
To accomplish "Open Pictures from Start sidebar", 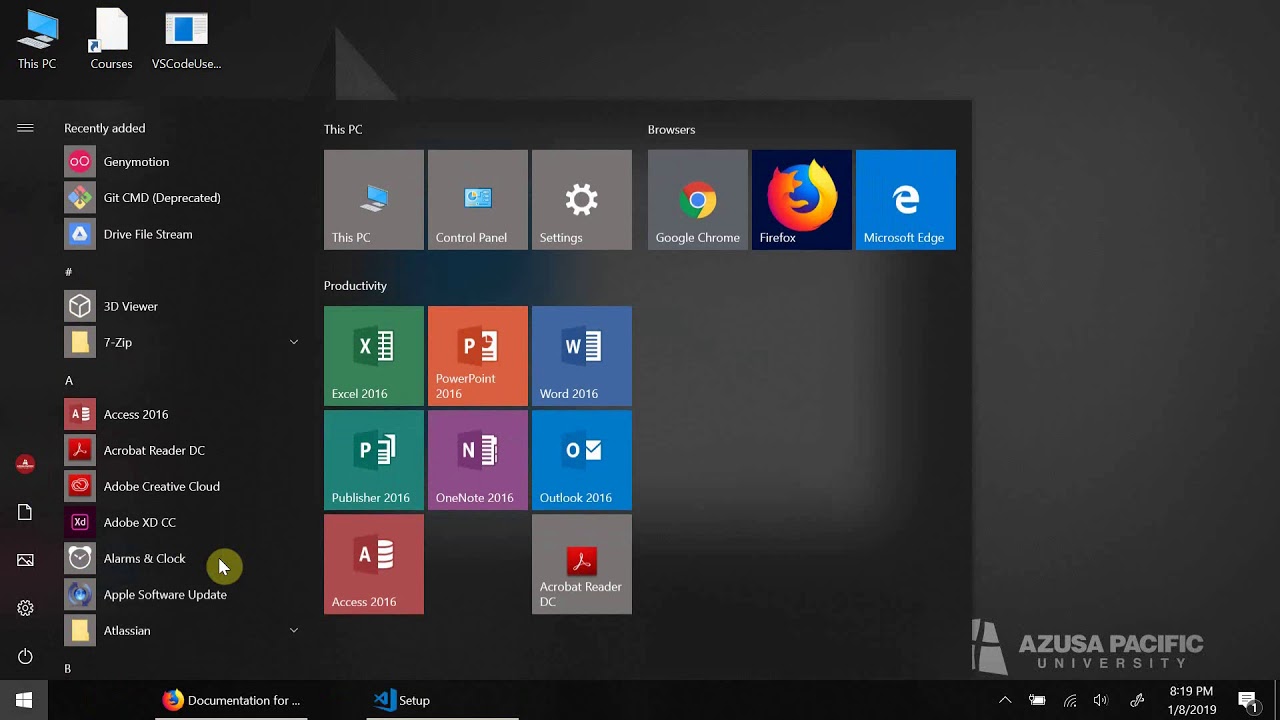I will pyautogui.click(x=25, y=560).
